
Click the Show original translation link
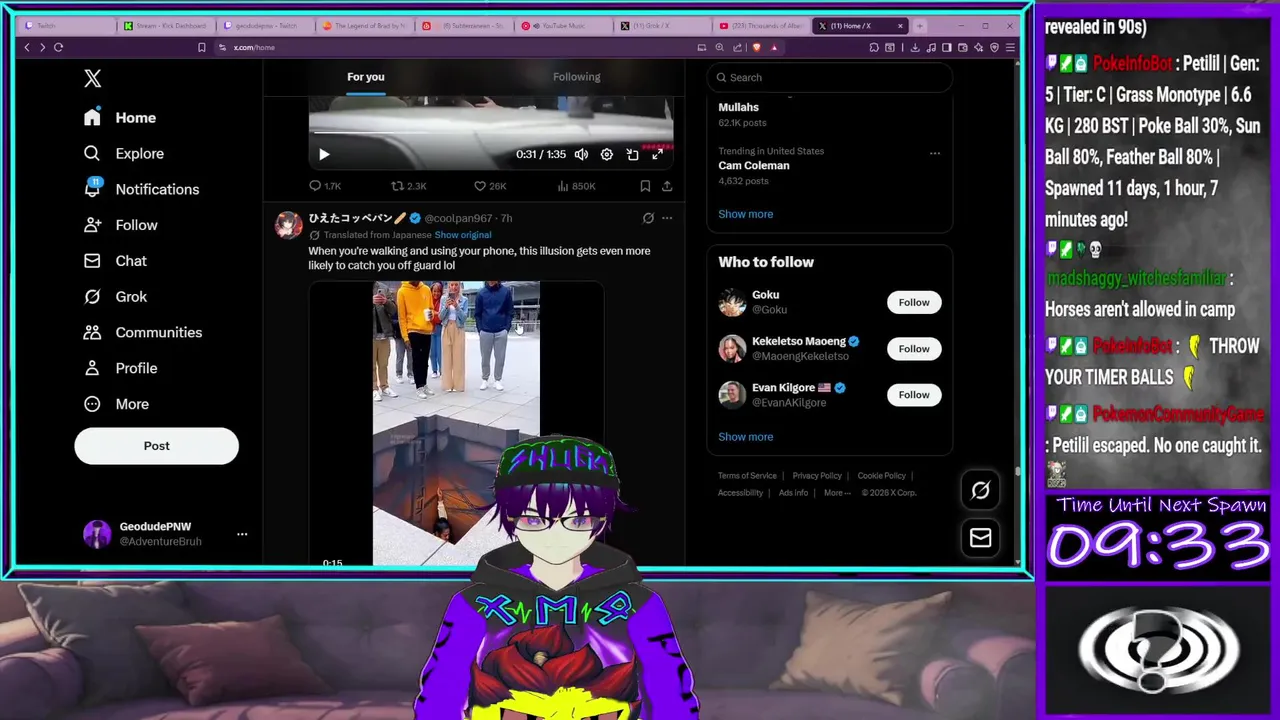click(x=463, y=235)
